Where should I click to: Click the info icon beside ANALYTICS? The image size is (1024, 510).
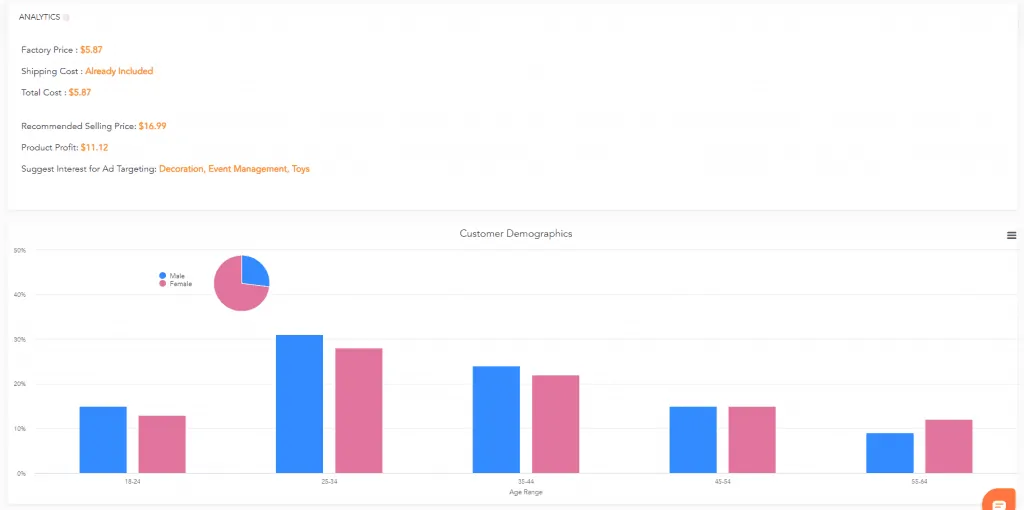[67, 18]
